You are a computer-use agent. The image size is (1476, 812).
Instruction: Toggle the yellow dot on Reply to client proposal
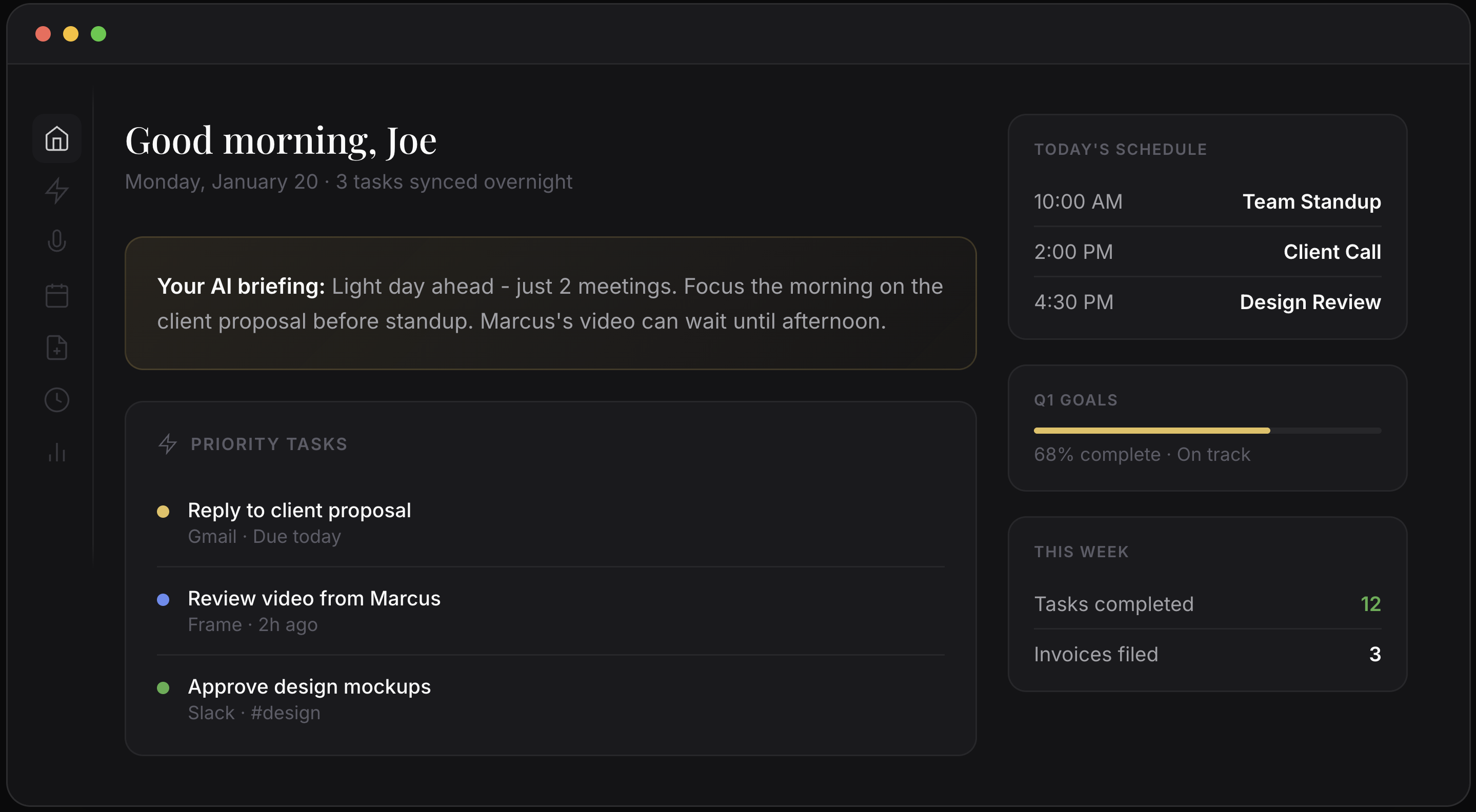coord(164,512)
